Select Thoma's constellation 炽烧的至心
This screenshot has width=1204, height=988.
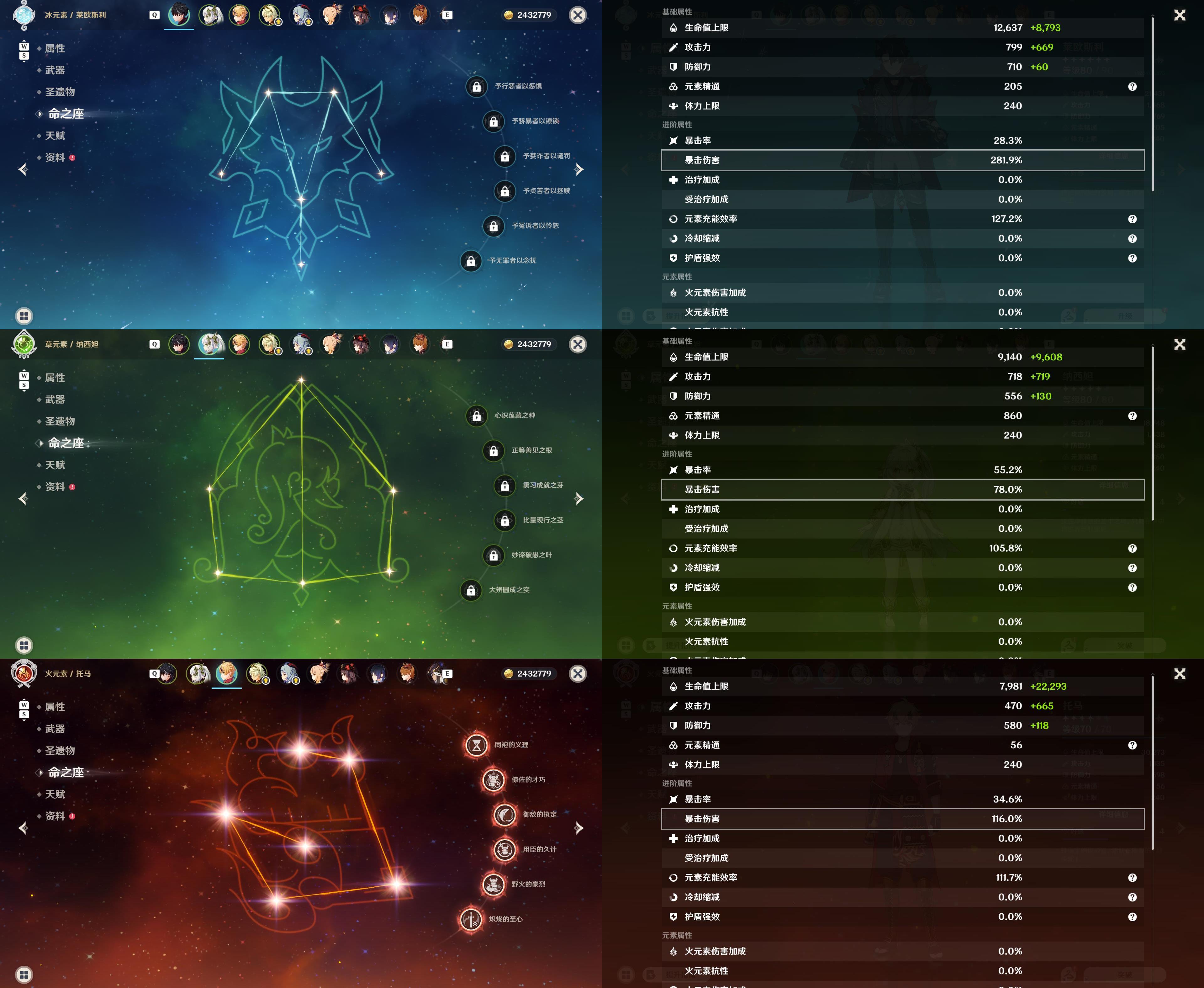[471, 919]
